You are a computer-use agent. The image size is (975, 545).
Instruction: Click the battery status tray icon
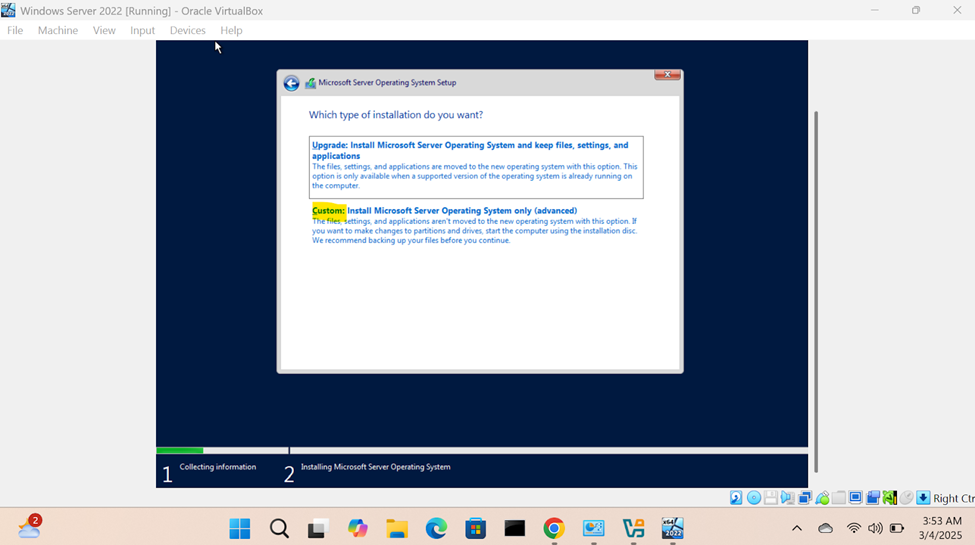pos(897,529)
